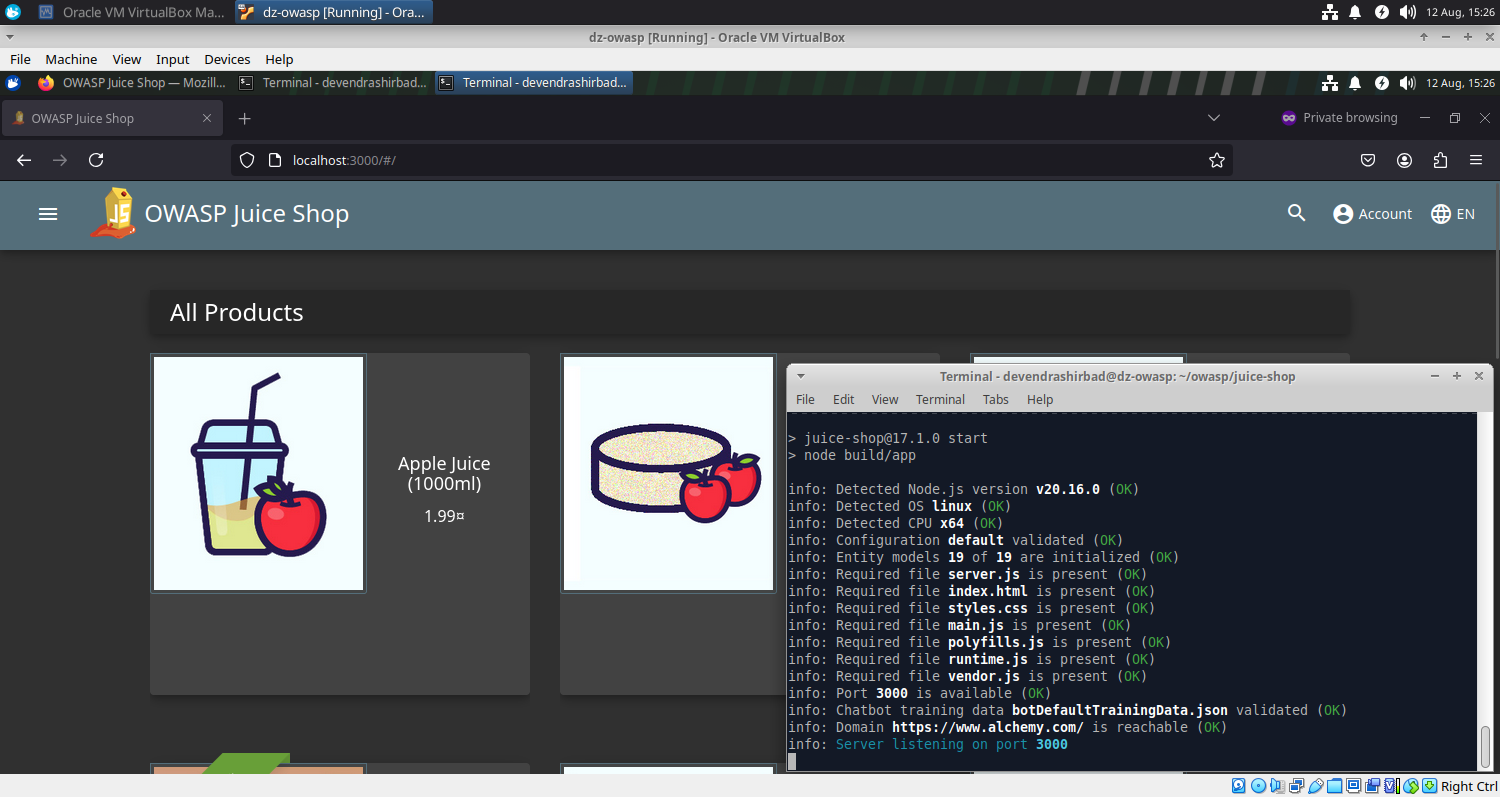Open the VirtualBox window menu arrow at title bar

click(x=10, y=37)
